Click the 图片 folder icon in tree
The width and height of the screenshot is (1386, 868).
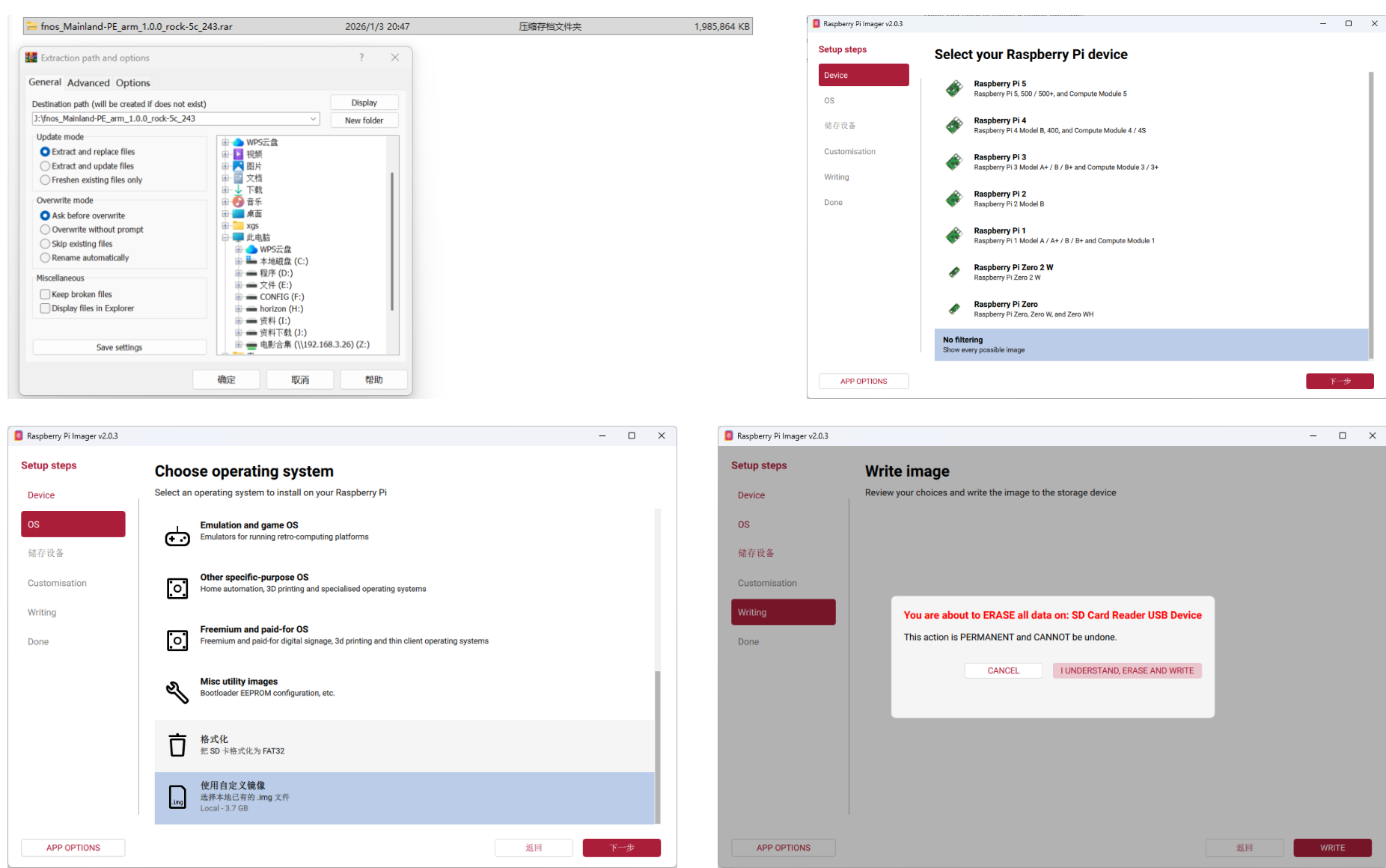pos(238,166)
